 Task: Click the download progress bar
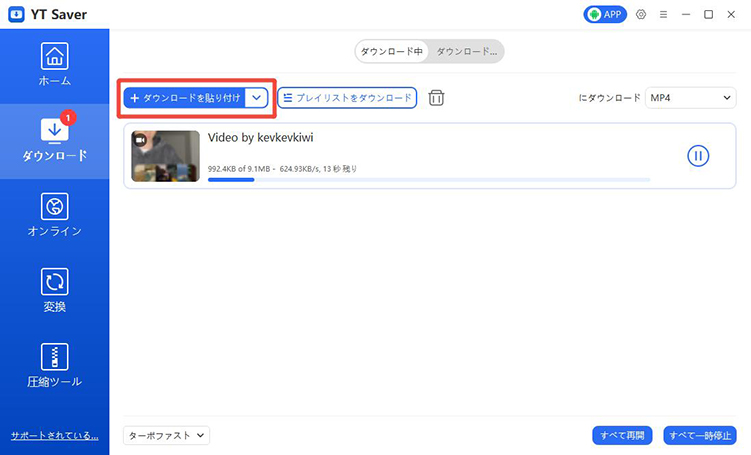point(429,180)
